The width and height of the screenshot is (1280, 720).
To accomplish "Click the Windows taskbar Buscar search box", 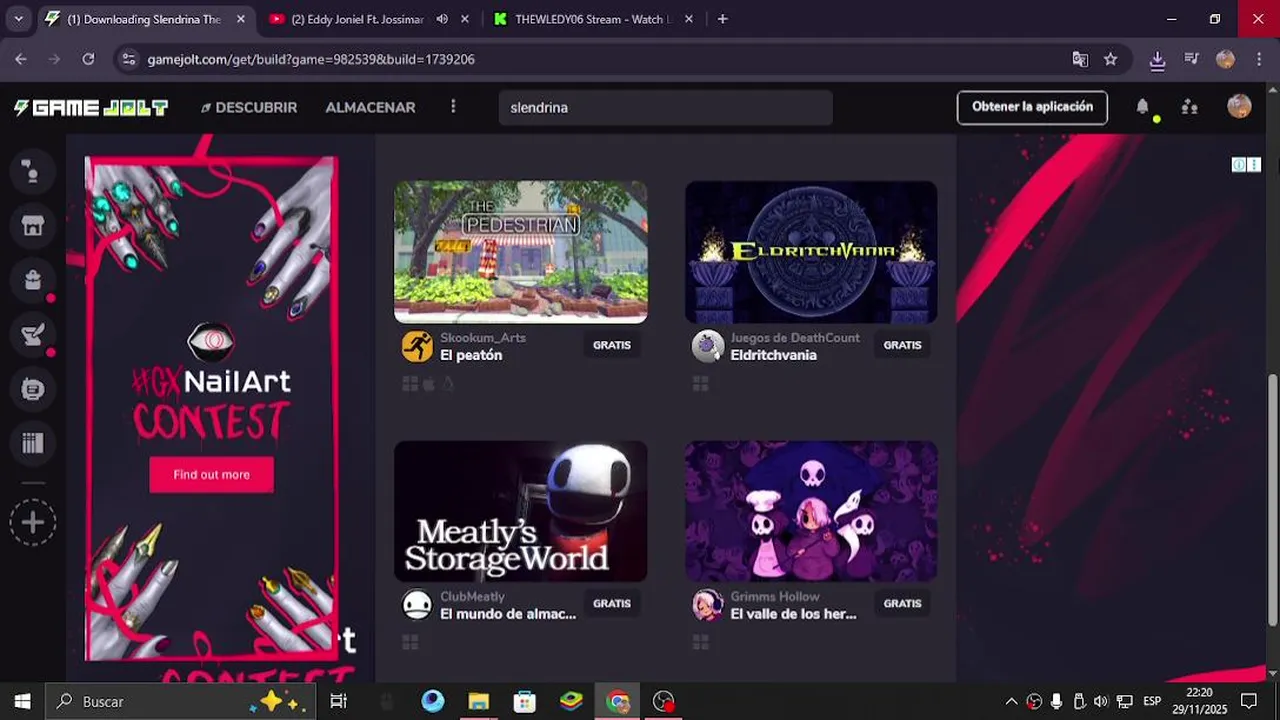I will point(181,702).
